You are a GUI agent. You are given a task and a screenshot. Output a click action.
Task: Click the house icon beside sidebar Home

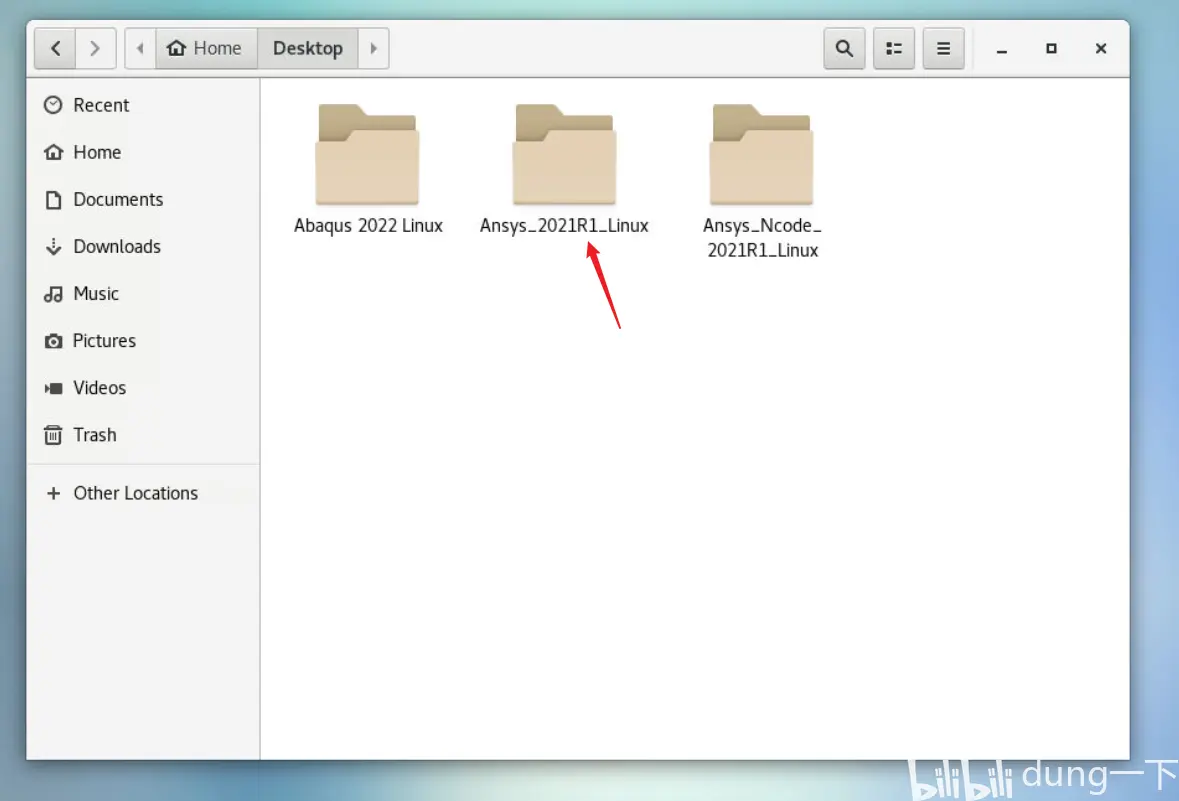tap(53, 152)
